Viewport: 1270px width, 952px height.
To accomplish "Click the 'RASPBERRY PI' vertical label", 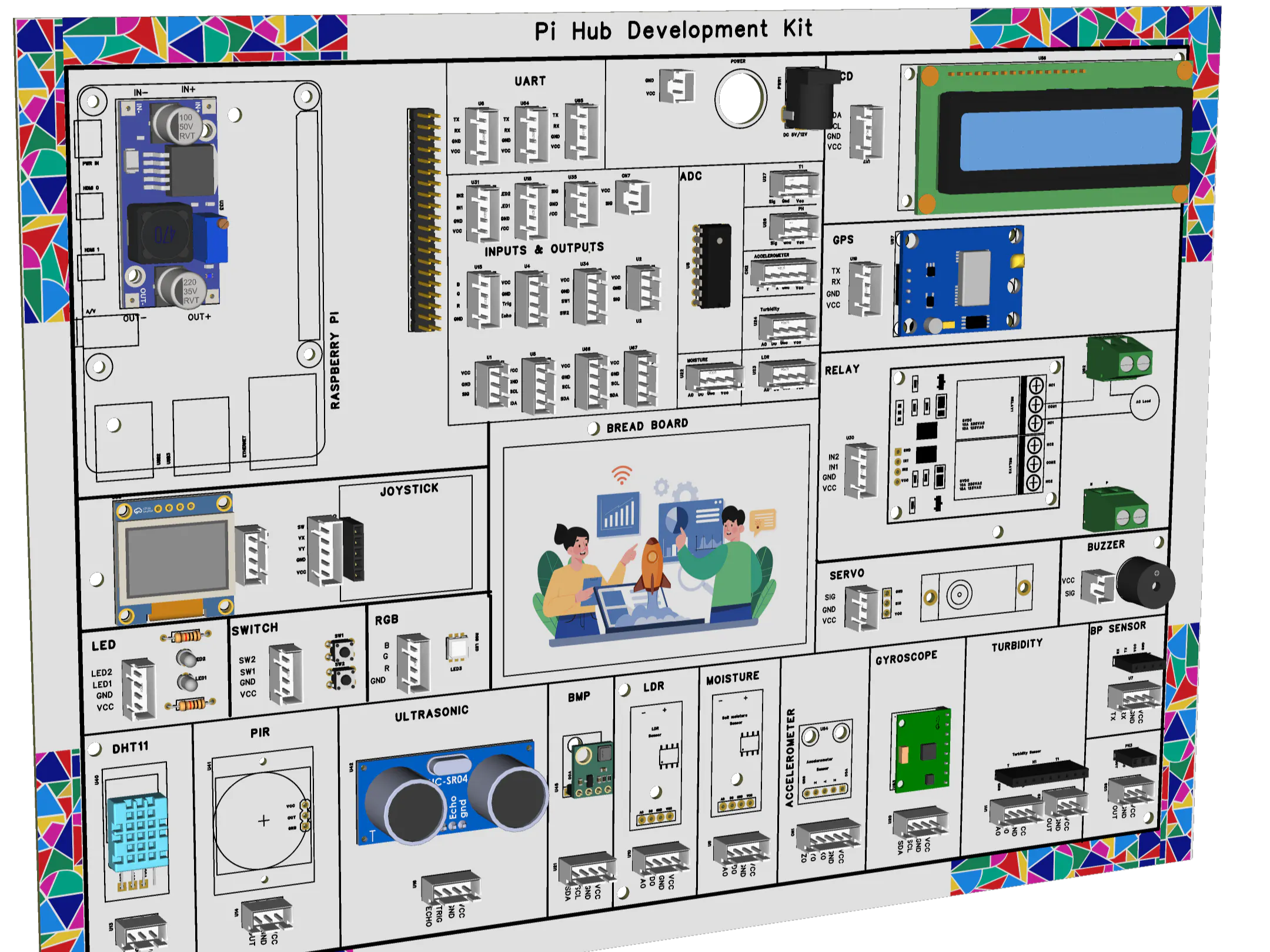I will click(x=335, y=360).
